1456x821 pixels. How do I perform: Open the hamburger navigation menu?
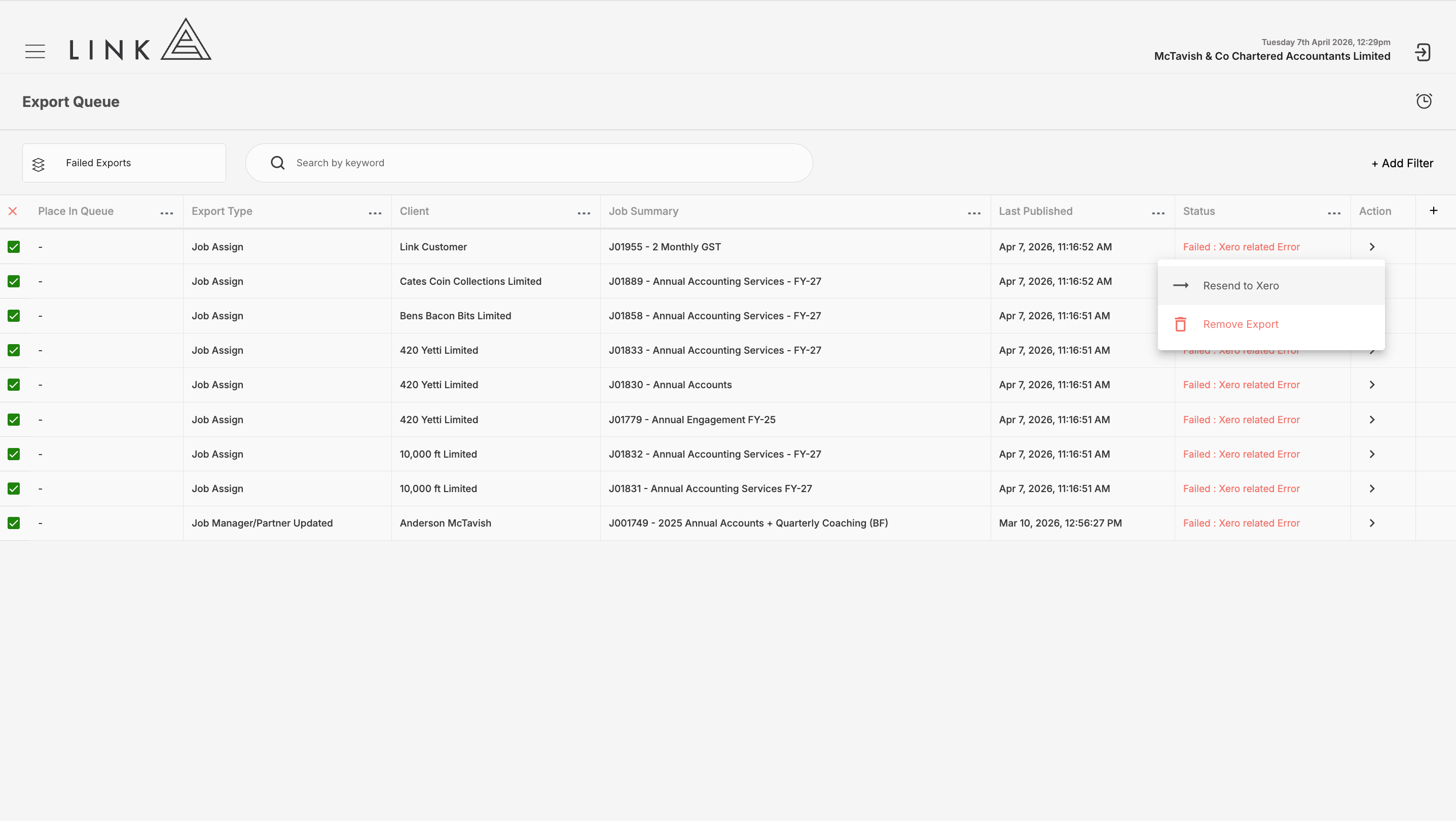(x=35, y=51)
